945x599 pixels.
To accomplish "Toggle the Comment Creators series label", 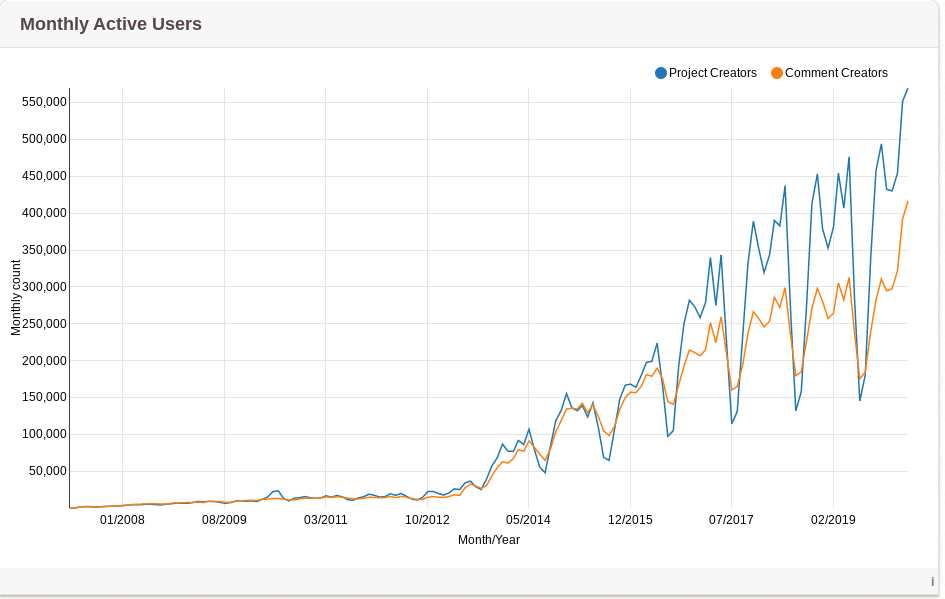I will [836, 73].
